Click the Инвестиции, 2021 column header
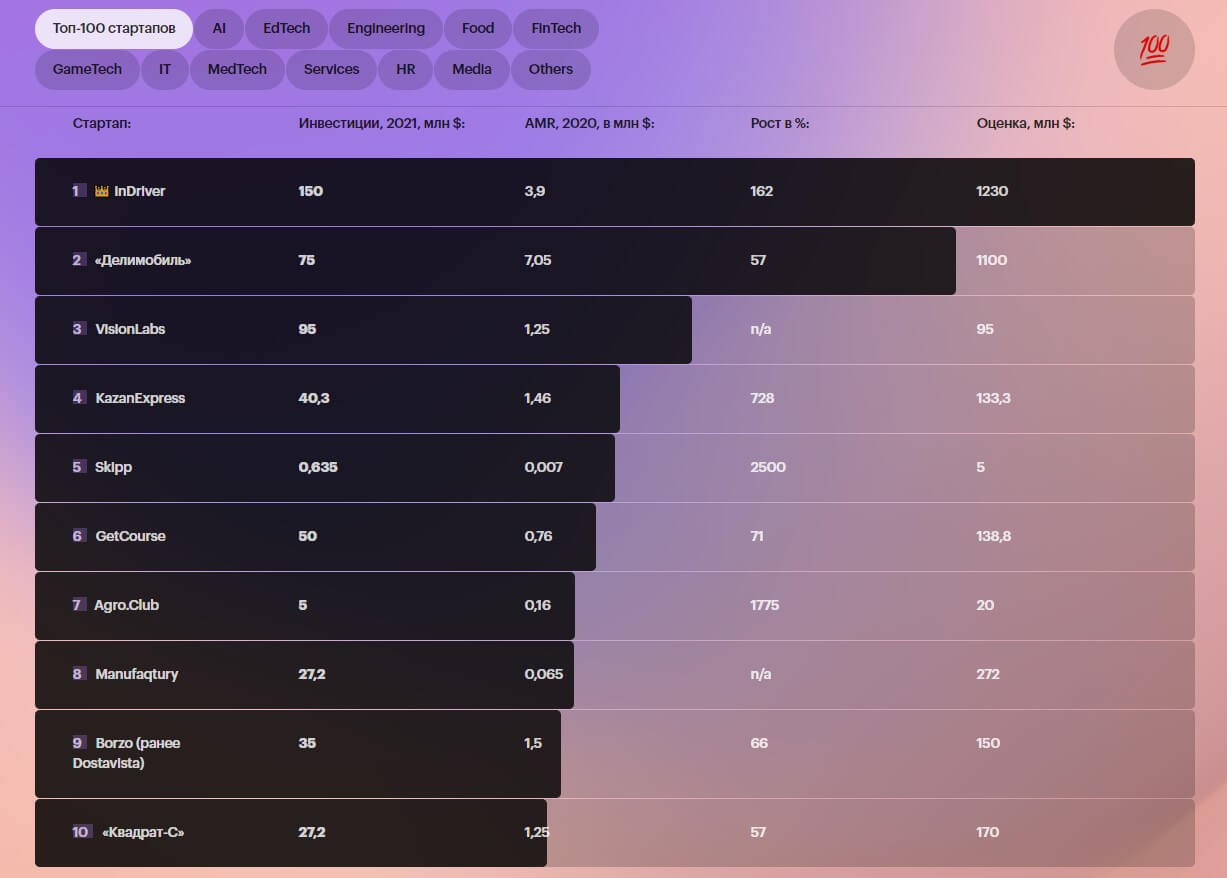Screen dimensions: 1227x878 [x=381, y=124]
